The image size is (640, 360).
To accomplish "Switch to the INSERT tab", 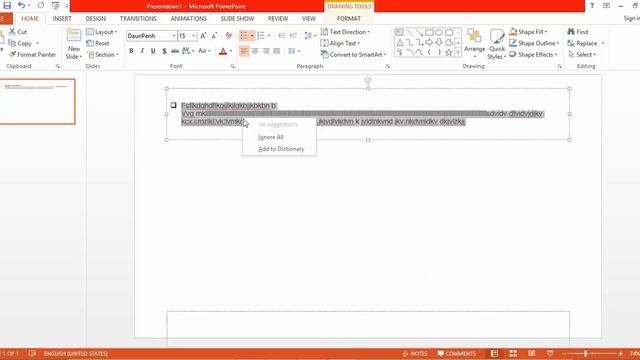I will 62,18.
